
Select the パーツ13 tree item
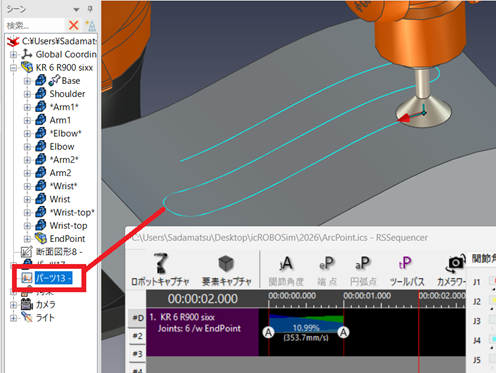click(53, 278)
